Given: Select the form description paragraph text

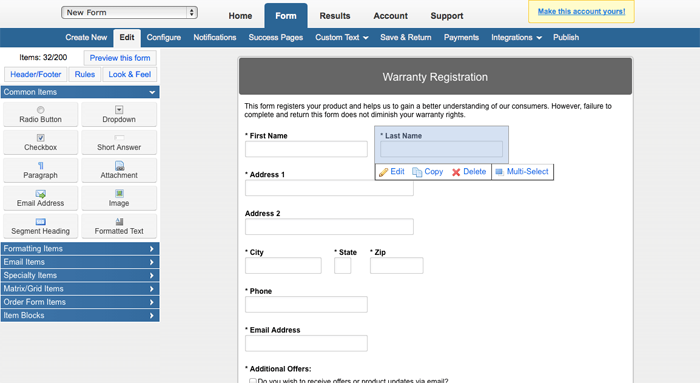Looking at the screenshot, I should [x=428, y=110].
